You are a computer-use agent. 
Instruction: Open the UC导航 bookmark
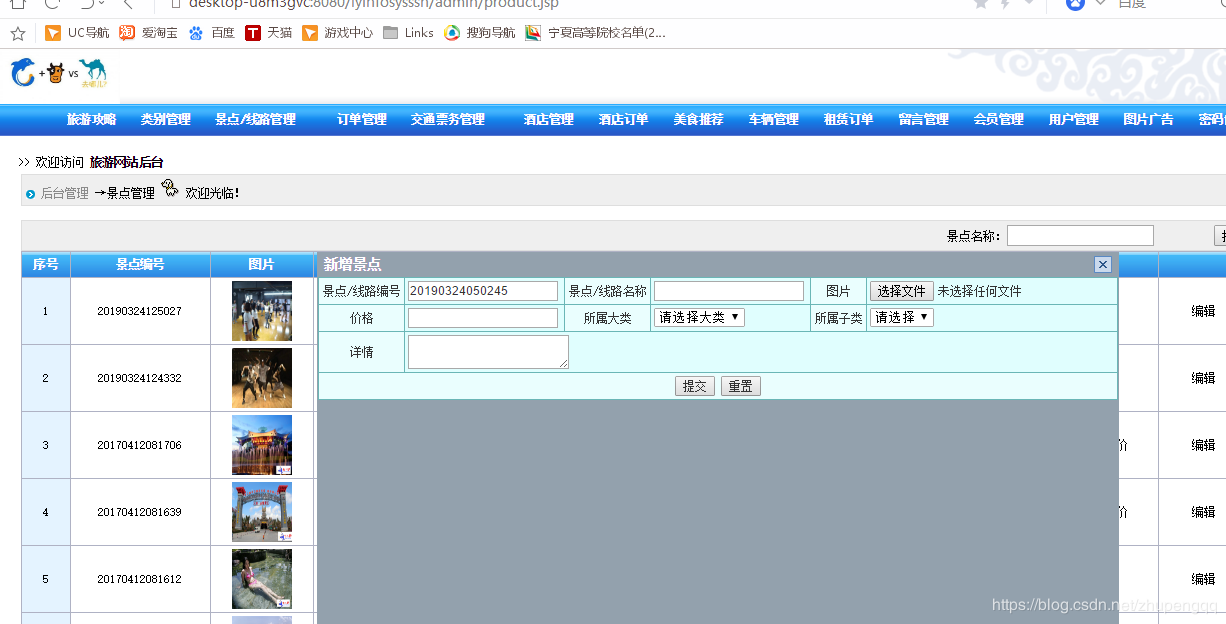[78, 33]
